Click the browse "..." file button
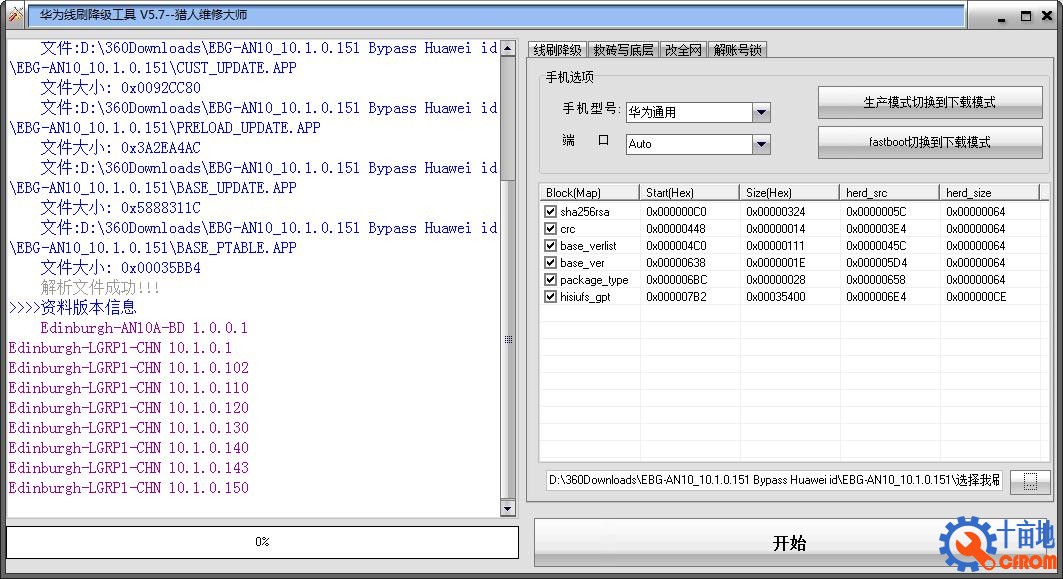The width and height of the screenshot is (1063, 579). pyautogui.click(x=1030, y=482)
